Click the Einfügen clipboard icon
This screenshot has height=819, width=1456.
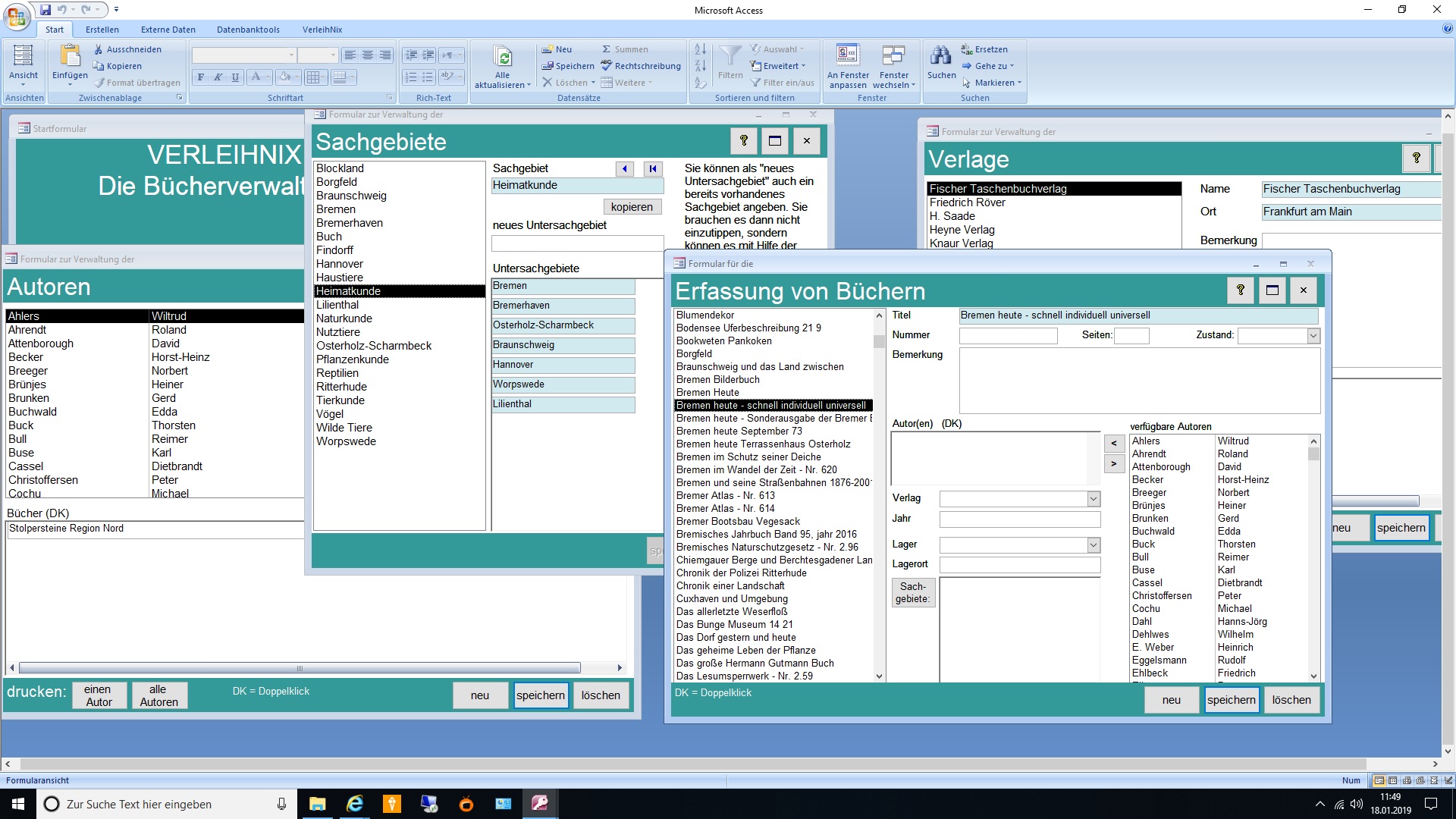pyautogui.click(x=70, y=56)
